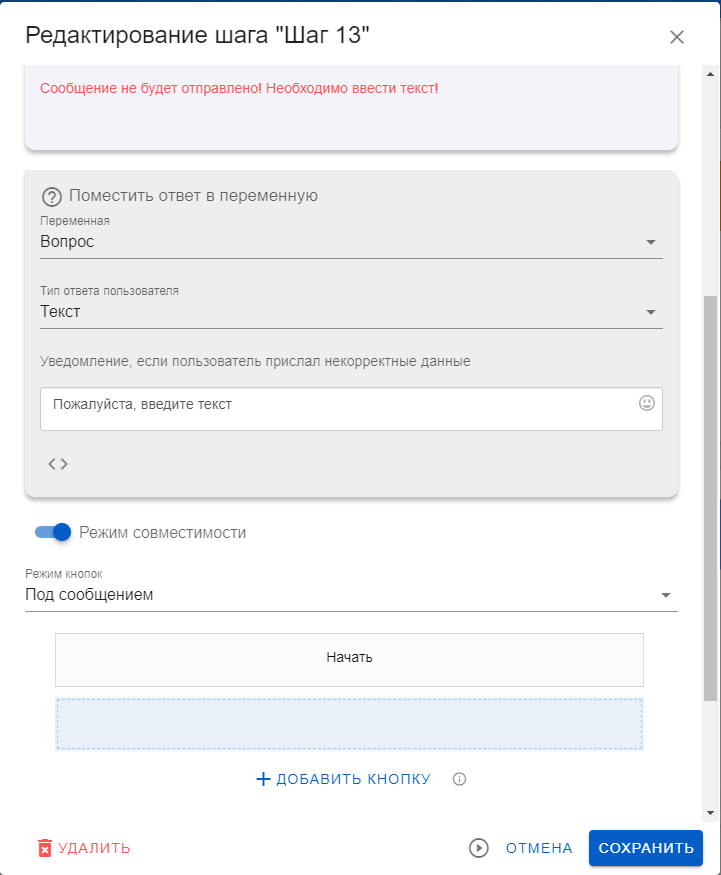Click the red trash delete icon
The width and height of the screenshot is (721, 875).
[44, 848]
